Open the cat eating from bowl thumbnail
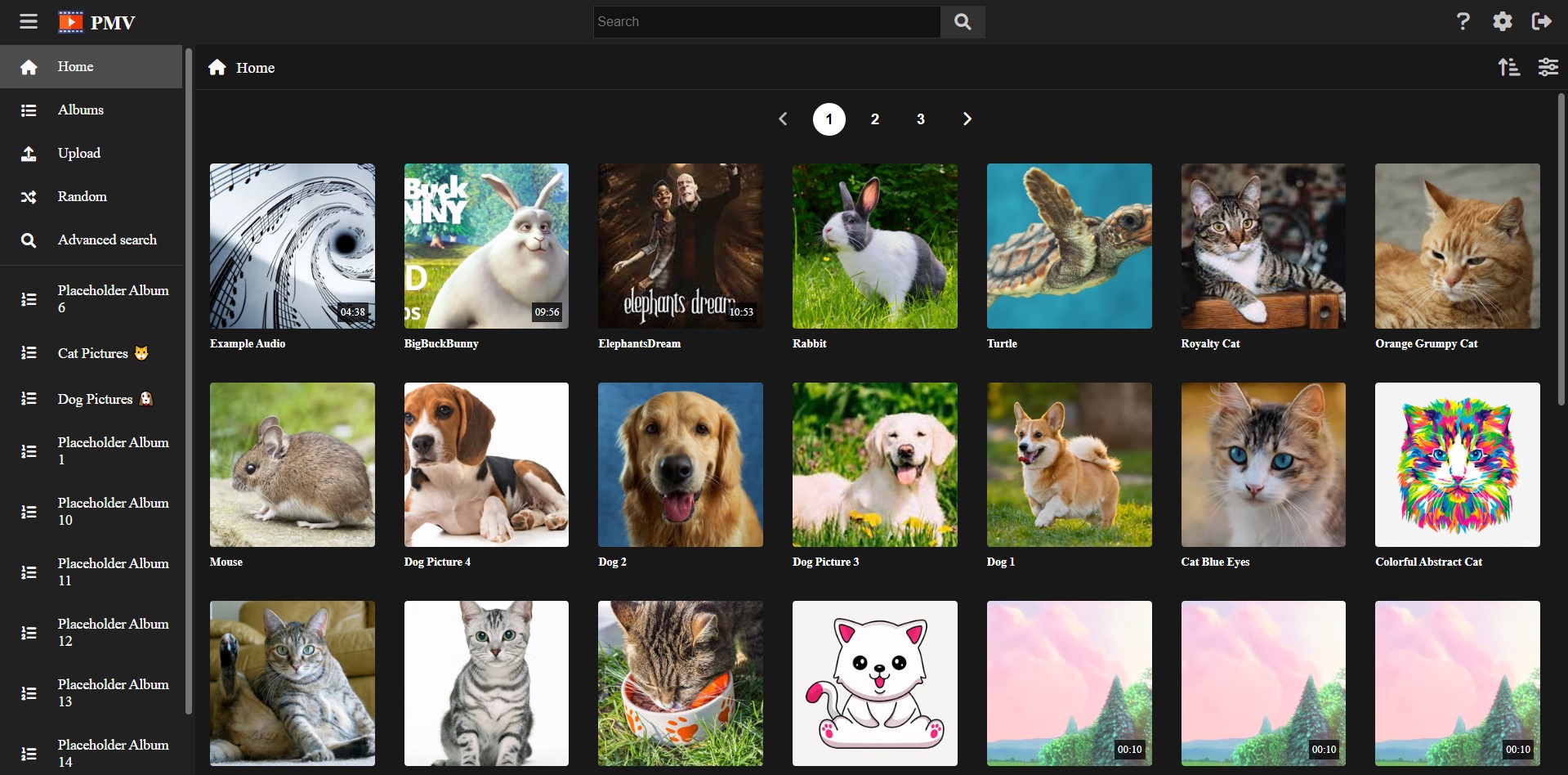This screenshot has width=1568, height=775. click(681, 683)
